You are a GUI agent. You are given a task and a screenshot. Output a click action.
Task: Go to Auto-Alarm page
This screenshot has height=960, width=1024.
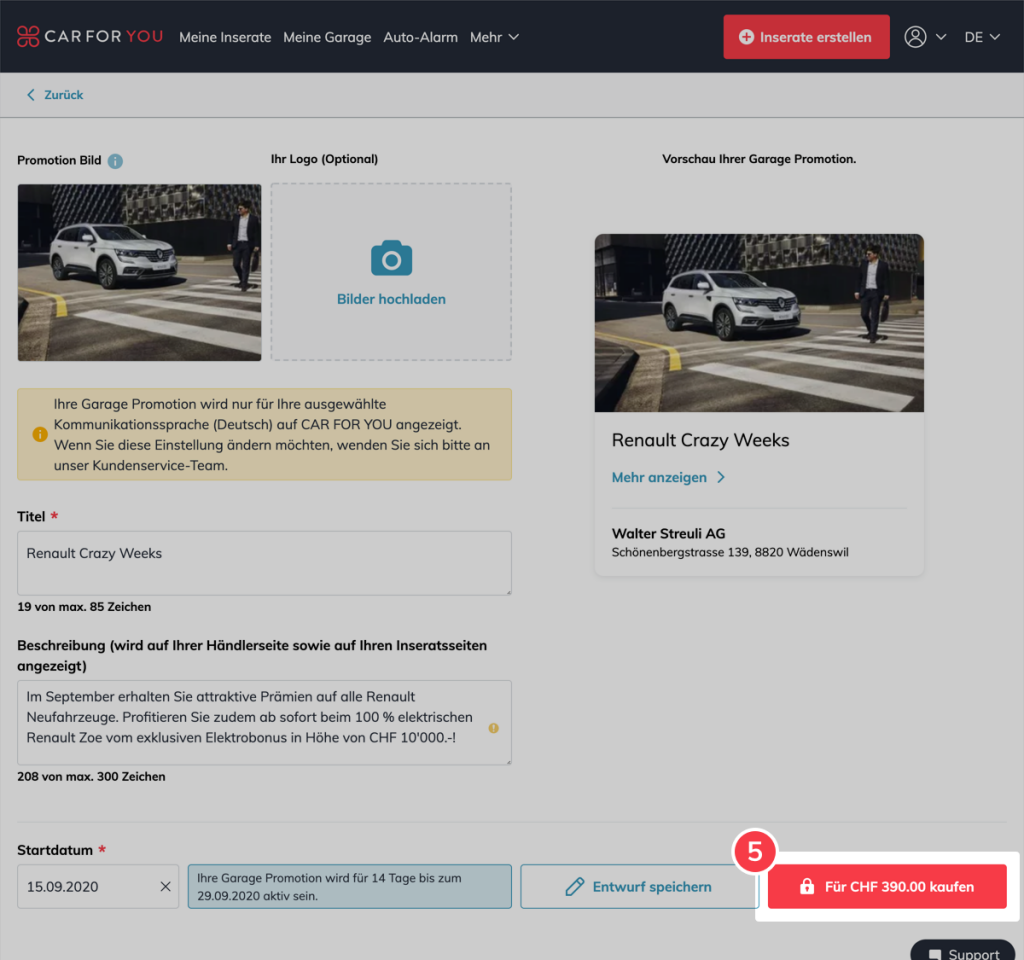(x=421, y=37)
